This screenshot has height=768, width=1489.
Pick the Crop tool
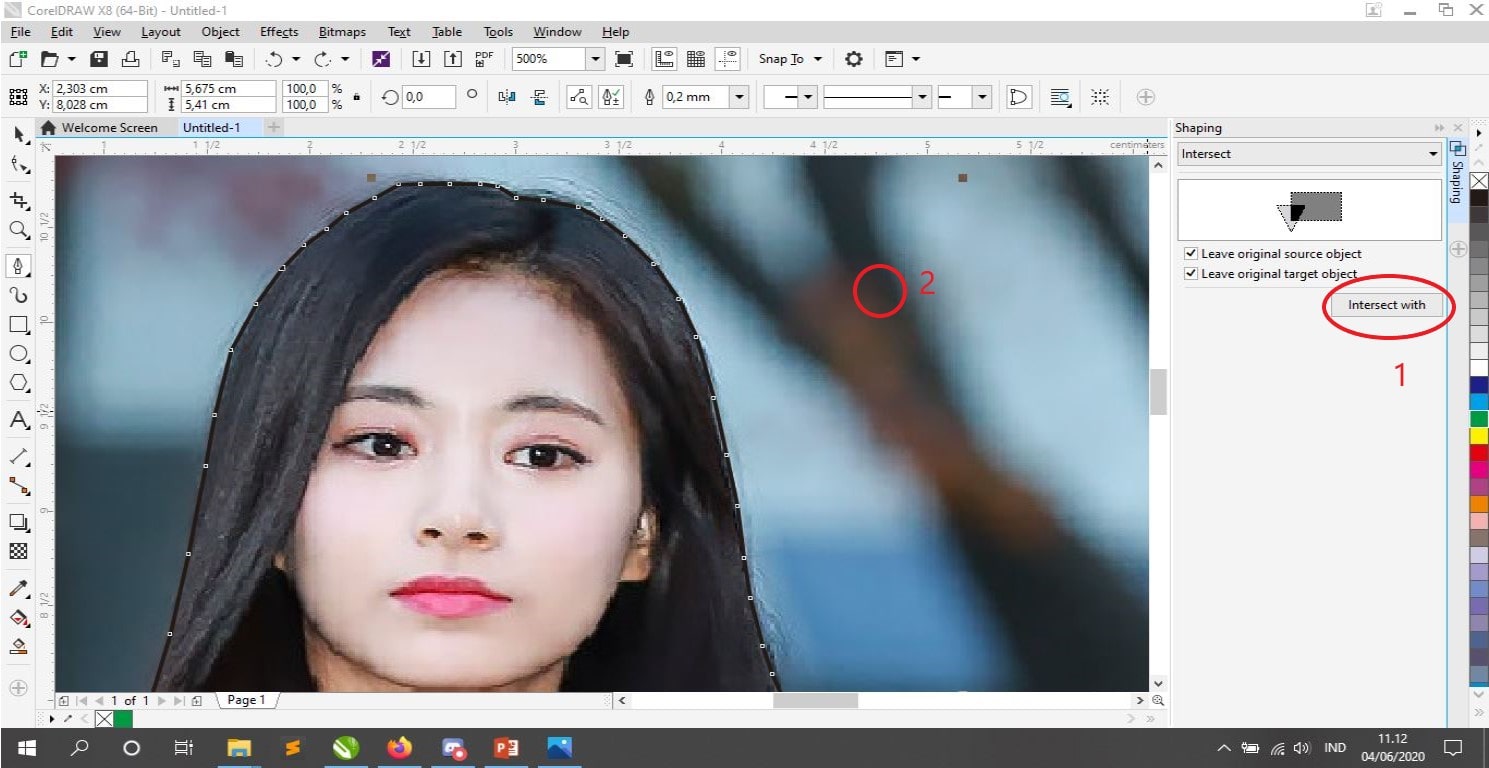pos(18,201)
